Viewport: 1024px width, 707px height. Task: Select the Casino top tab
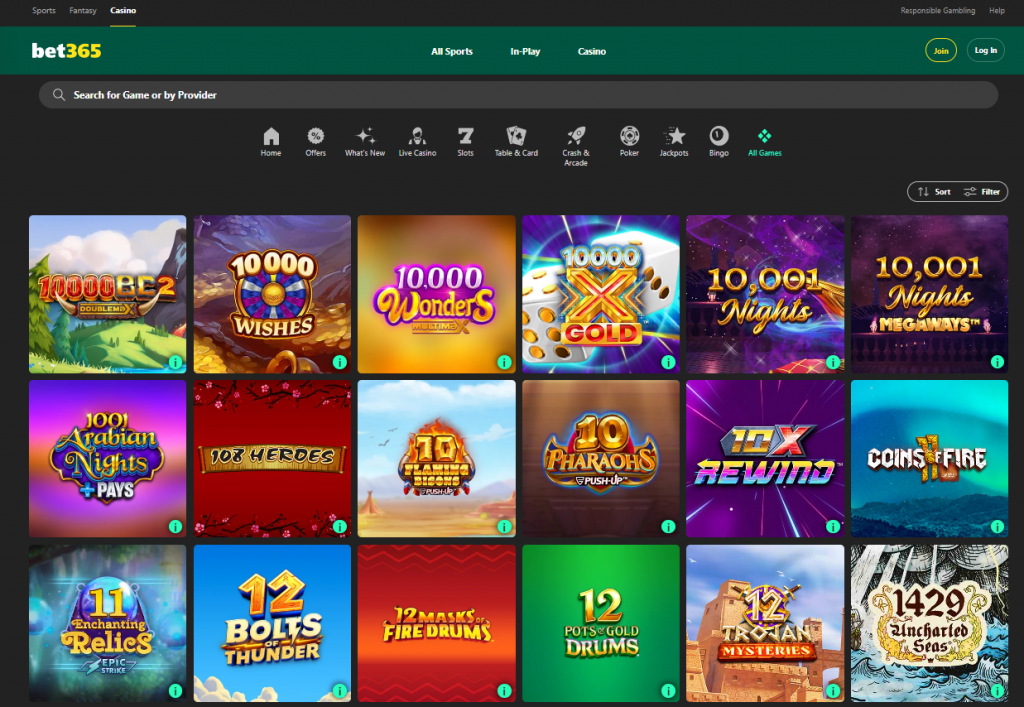[123, 10]
